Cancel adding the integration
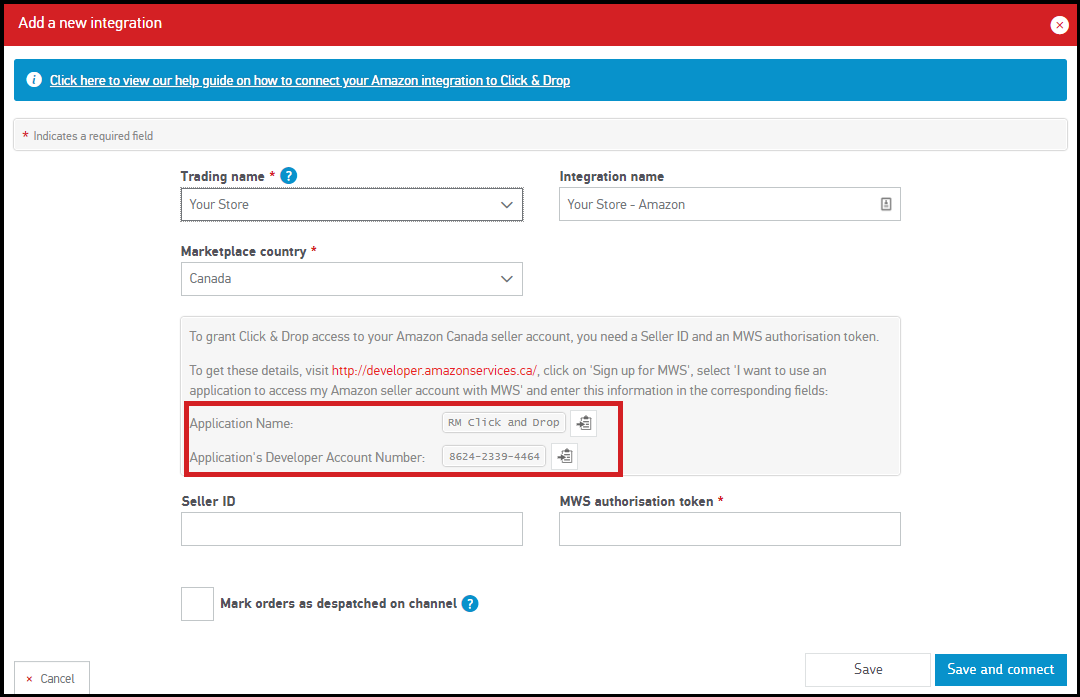Screen dimensions: 1080x697 (51, 678)
